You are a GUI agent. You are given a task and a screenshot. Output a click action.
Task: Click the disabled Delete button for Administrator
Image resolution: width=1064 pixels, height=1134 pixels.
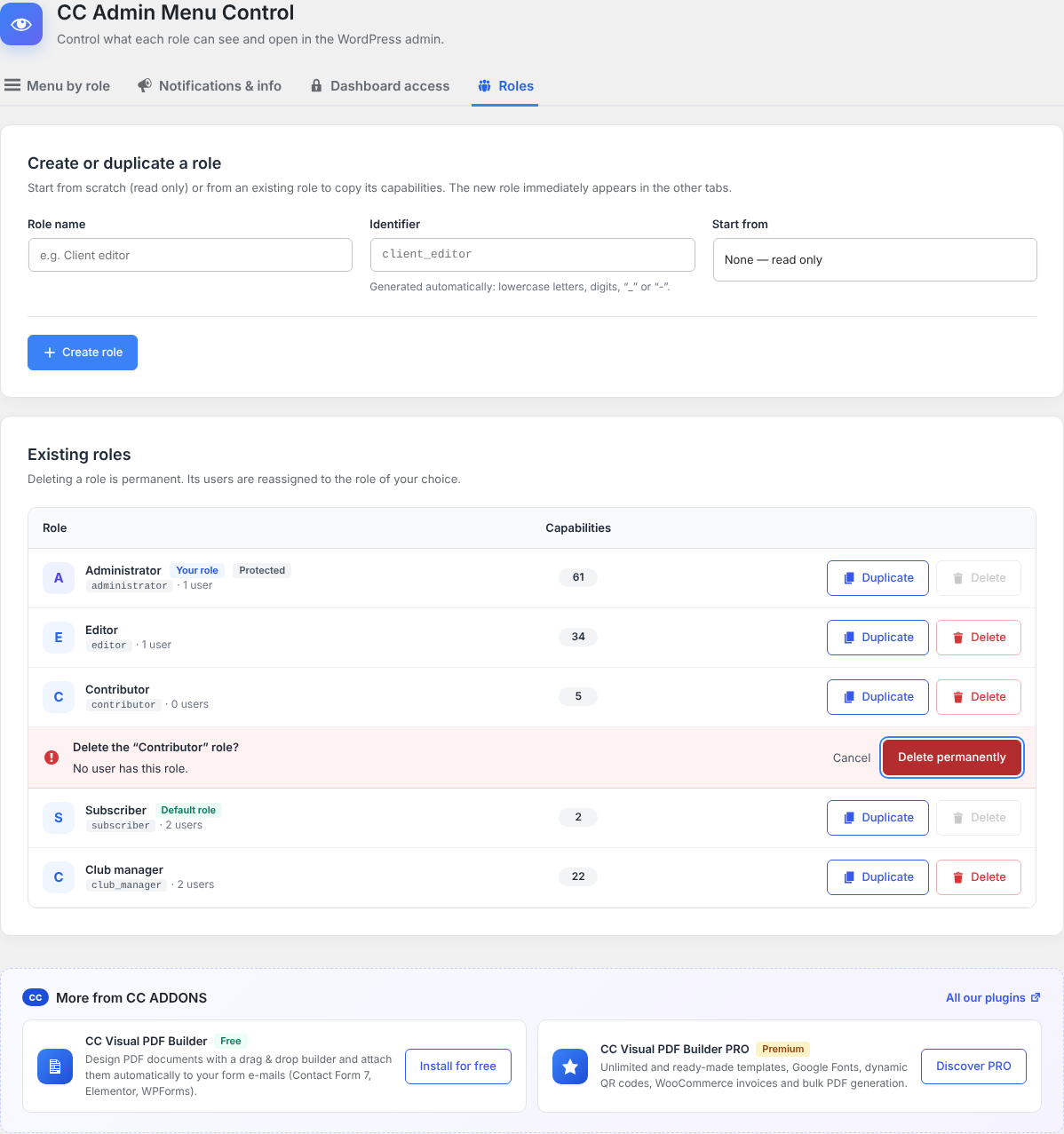978,578
